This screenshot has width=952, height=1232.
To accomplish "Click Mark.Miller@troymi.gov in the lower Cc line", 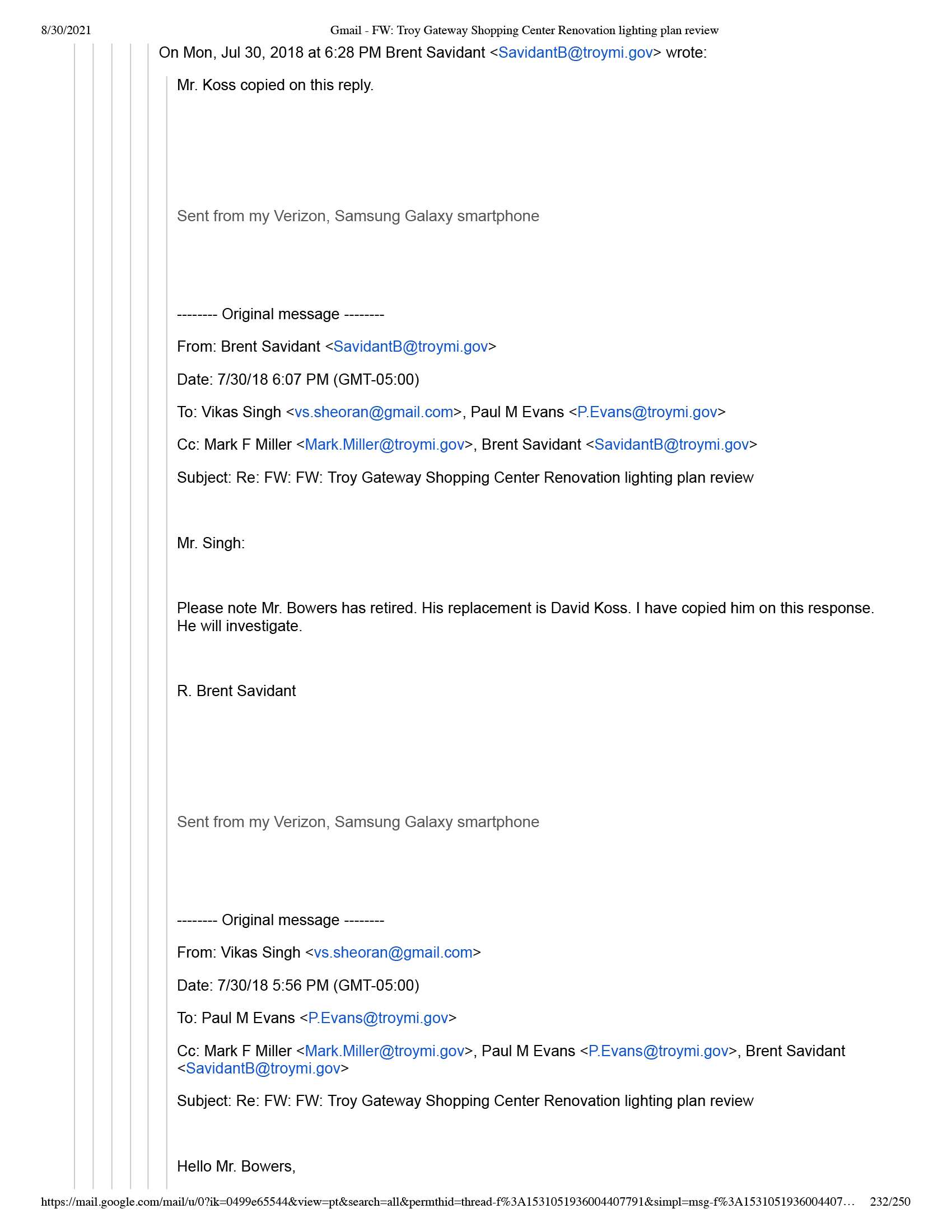I will [384, 1051].
